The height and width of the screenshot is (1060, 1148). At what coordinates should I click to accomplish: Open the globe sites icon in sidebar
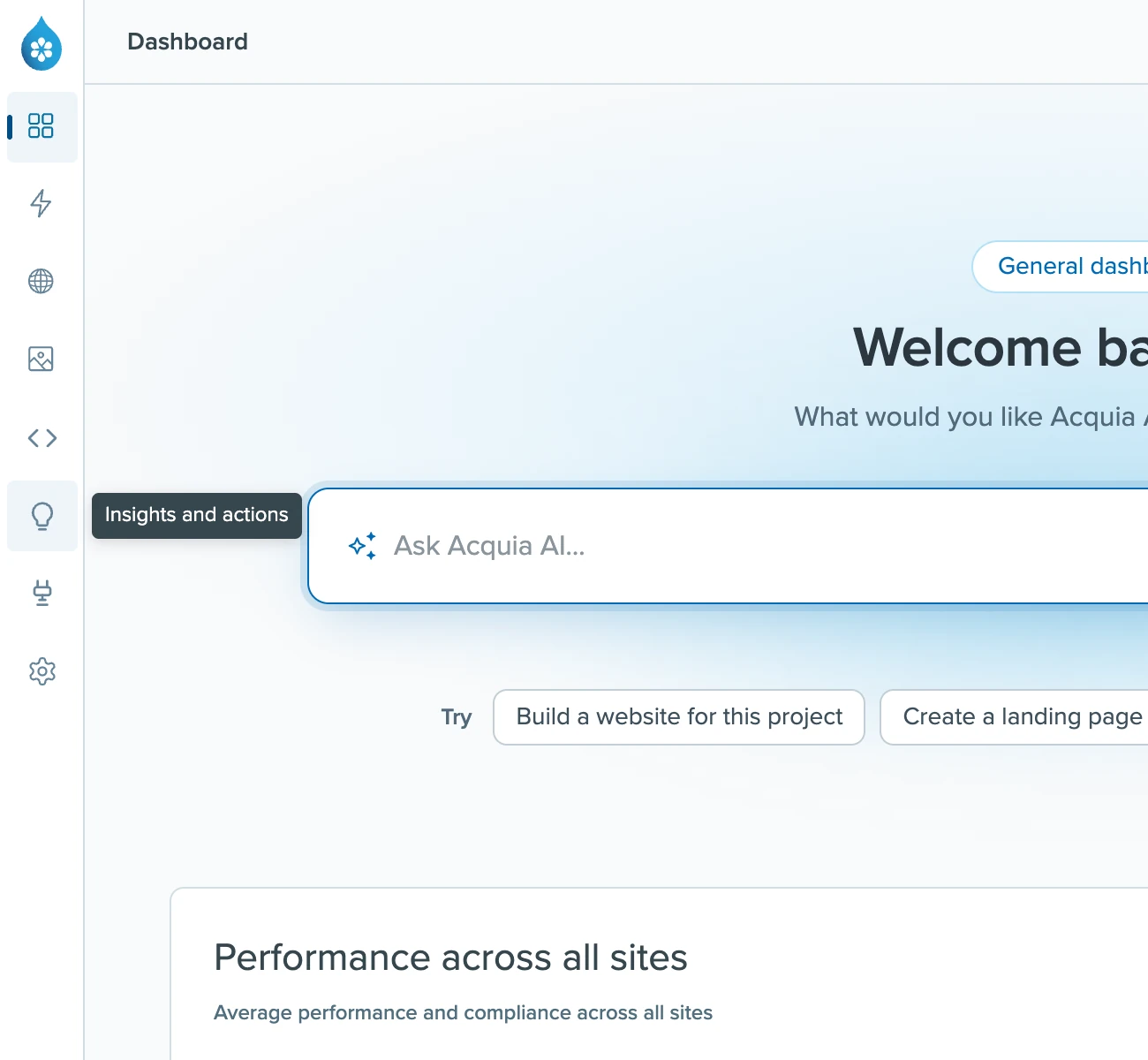(42, 281)
